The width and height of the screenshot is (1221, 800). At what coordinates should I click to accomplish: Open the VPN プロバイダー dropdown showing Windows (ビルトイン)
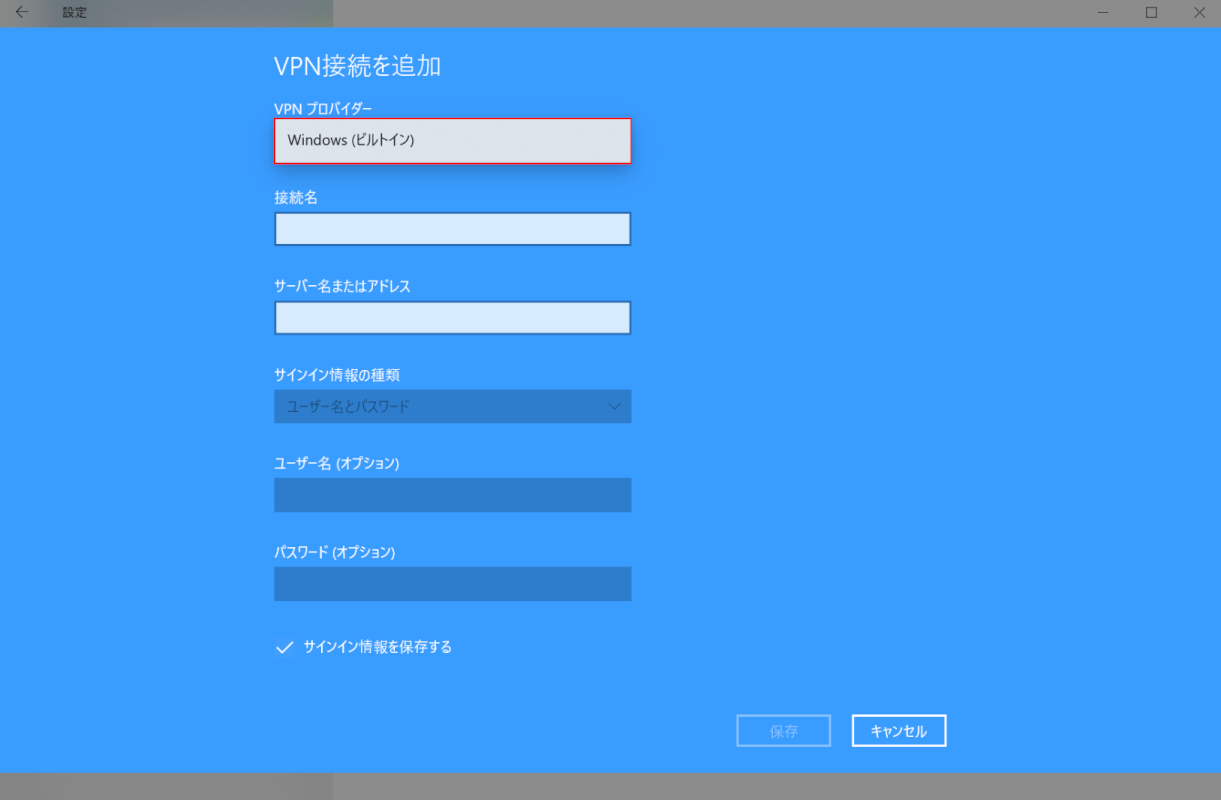click(x=452, y=141)
